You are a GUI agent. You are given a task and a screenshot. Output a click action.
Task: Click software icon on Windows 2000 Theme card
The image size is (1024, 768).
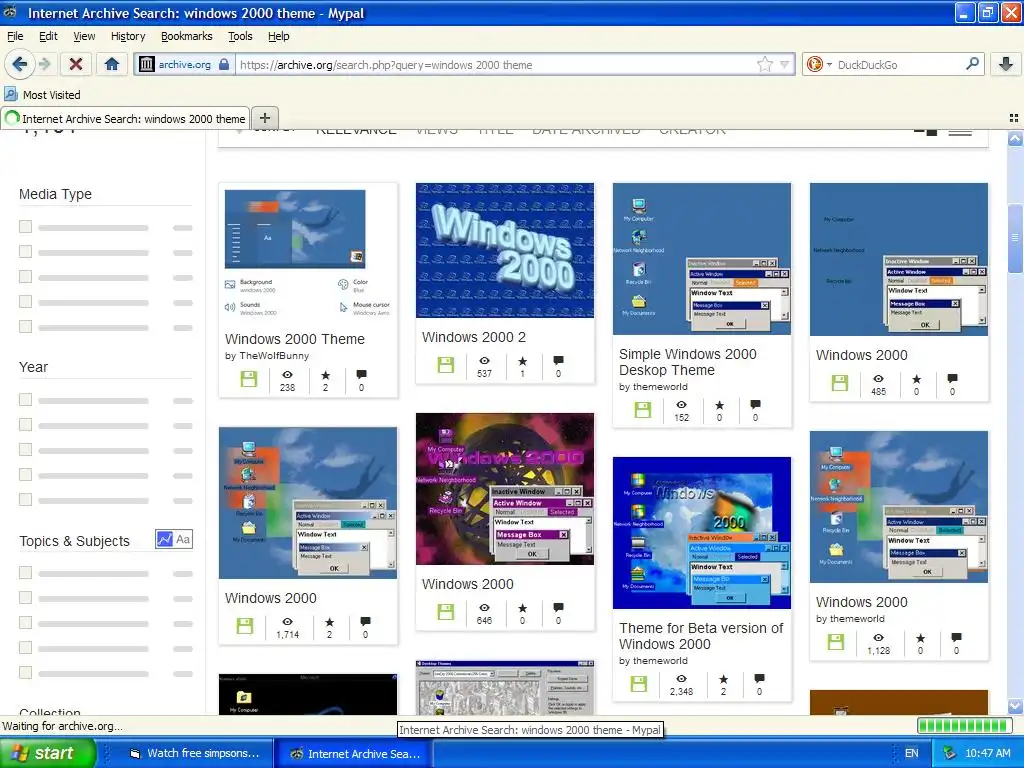click(x=249, y=379)
